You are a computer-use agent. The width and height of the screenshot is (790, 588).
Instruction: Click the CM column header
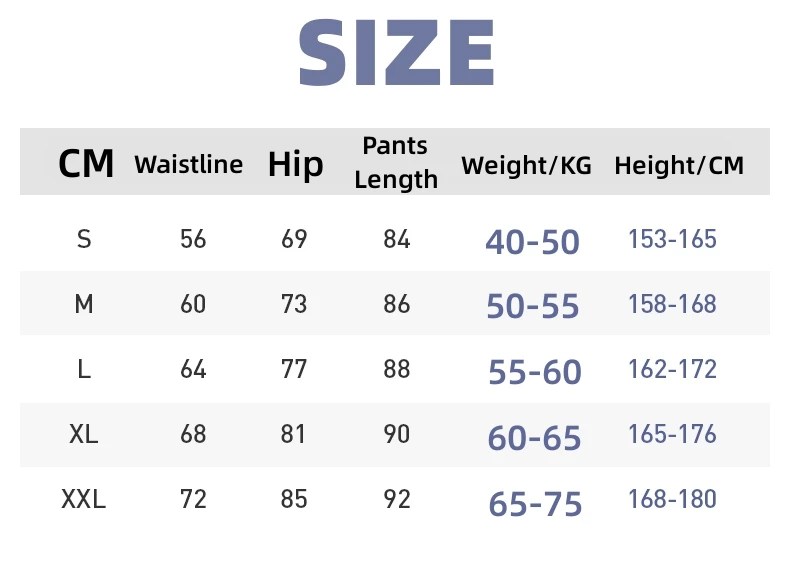[x=86, y=163]
